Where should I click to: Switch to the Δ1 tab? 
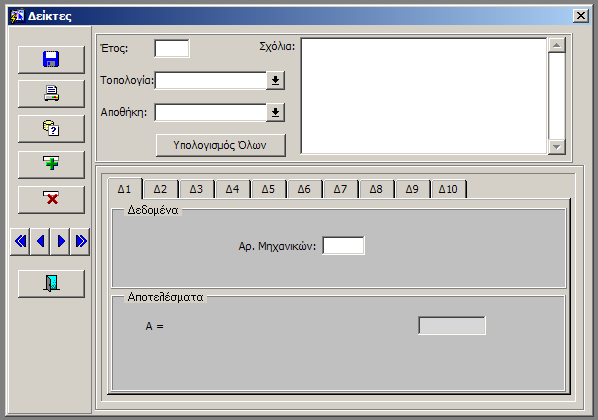pyautogui.click(x=125, y=188)
